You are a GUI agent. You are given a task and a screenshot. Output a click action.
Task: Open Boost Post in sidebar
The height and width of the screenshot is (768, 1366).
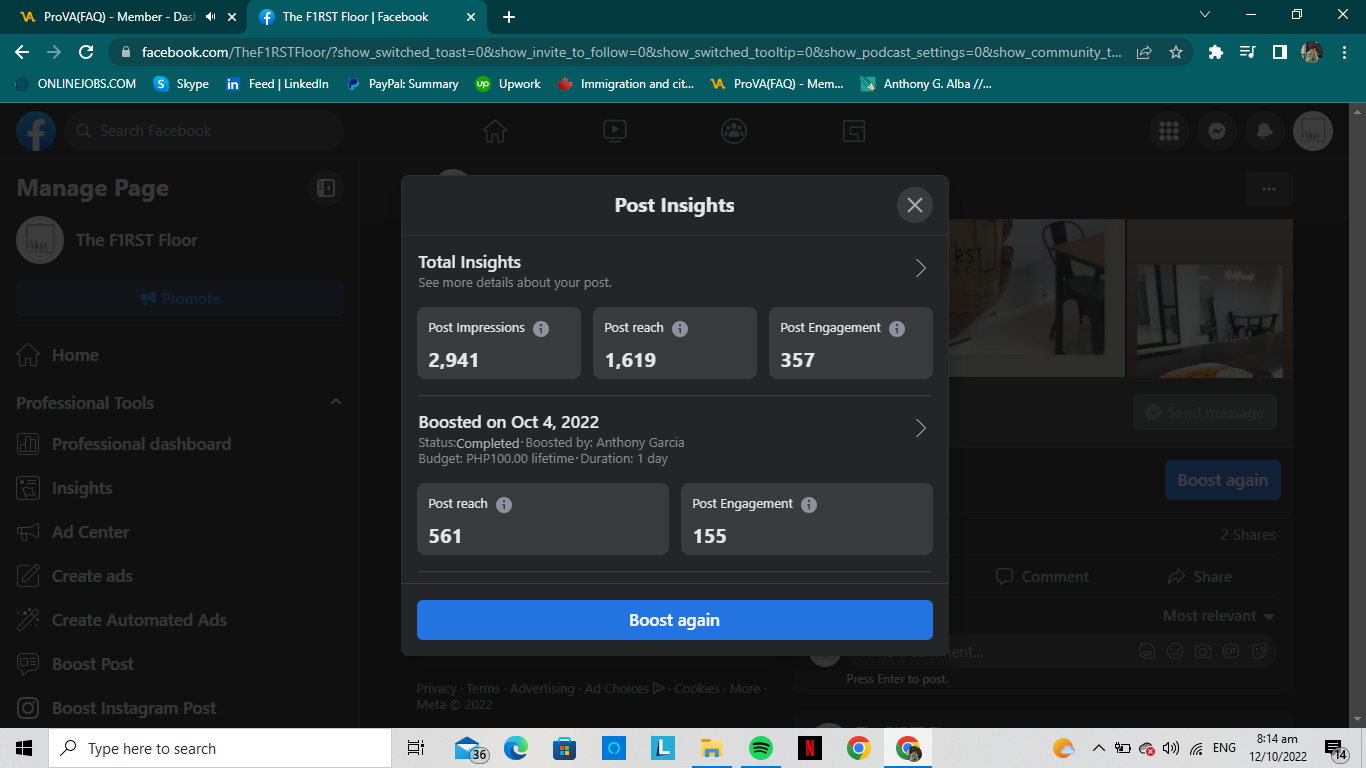[180, 664]
